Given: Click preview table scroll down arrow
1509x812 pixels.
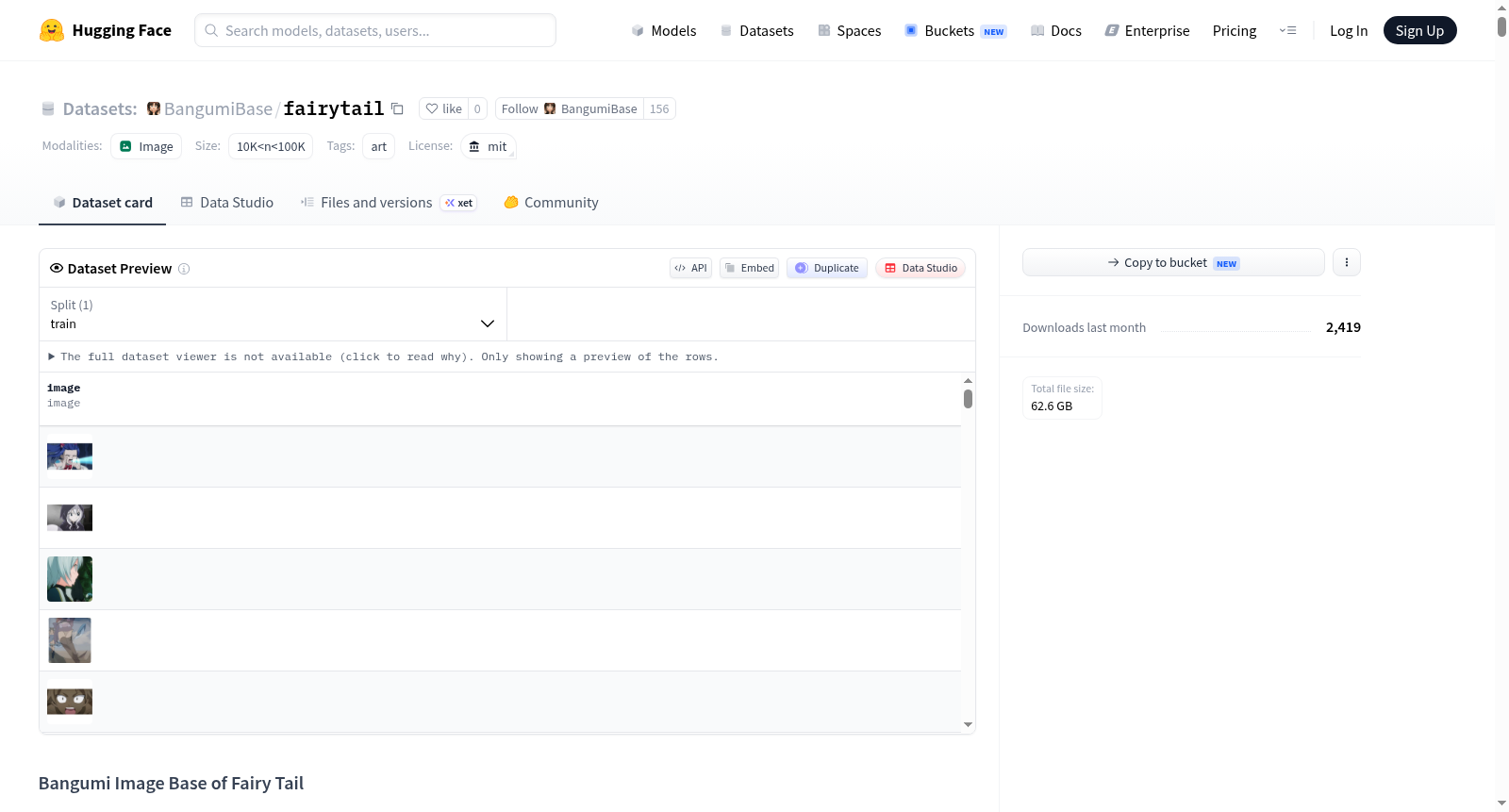Looking at the screenshot, I should point(968,724).
